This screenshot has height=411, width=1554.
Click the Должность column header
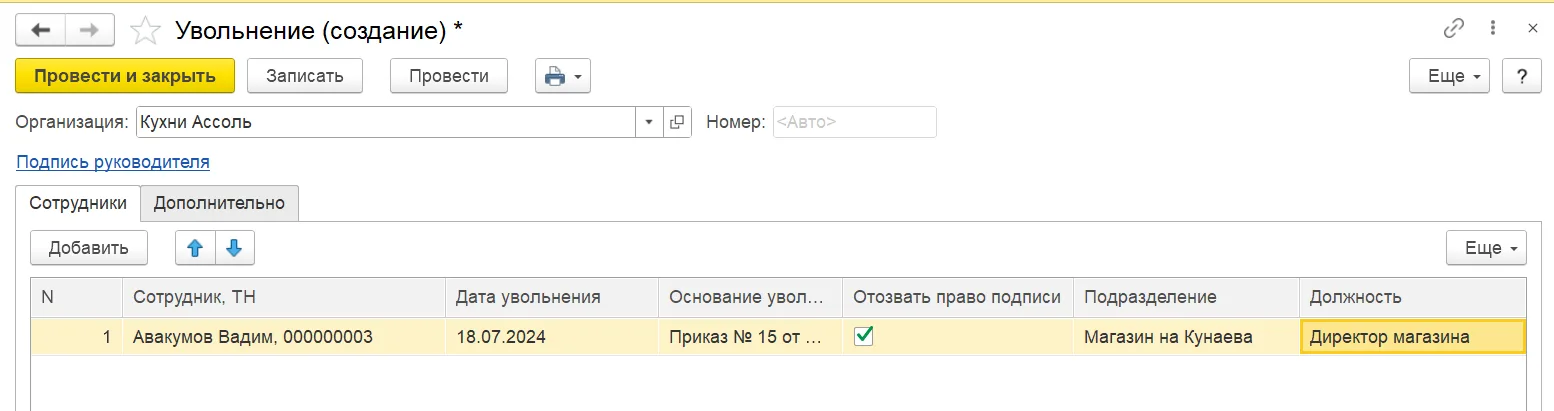tap(1412, 297)
